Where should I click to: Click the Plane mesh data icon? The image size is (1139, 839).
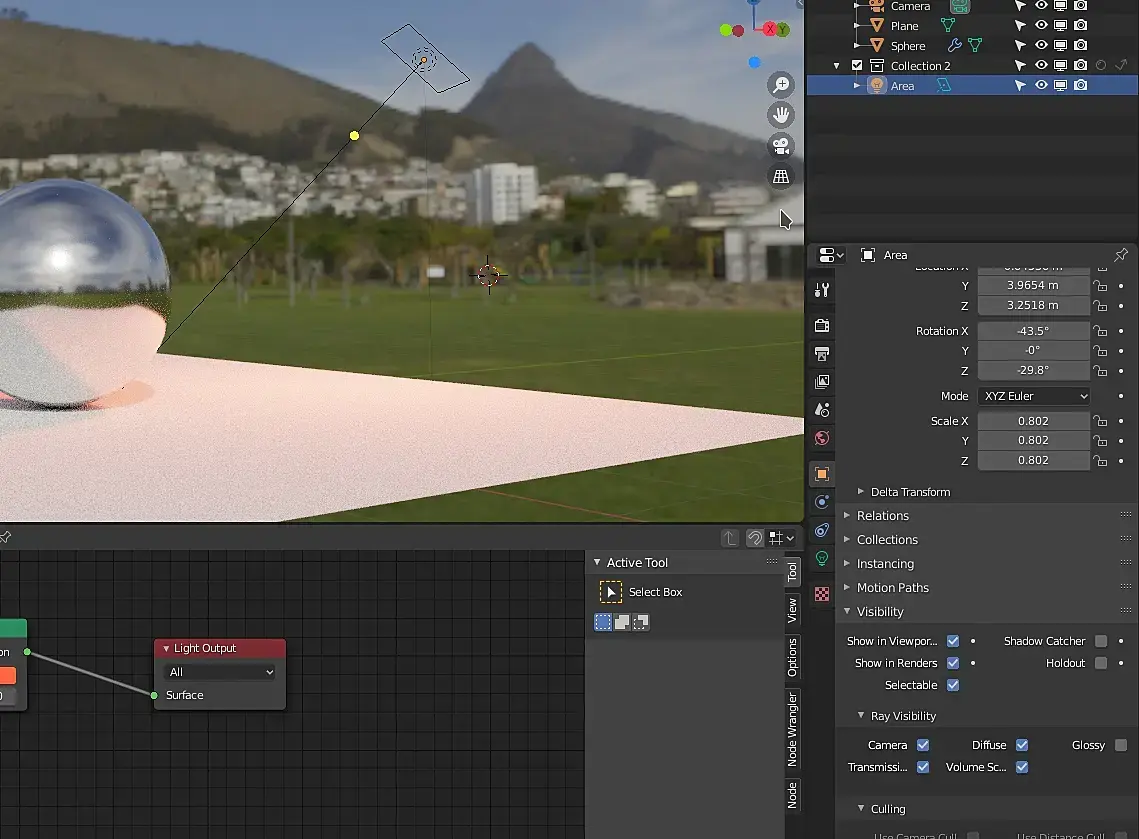pos(948,25)
